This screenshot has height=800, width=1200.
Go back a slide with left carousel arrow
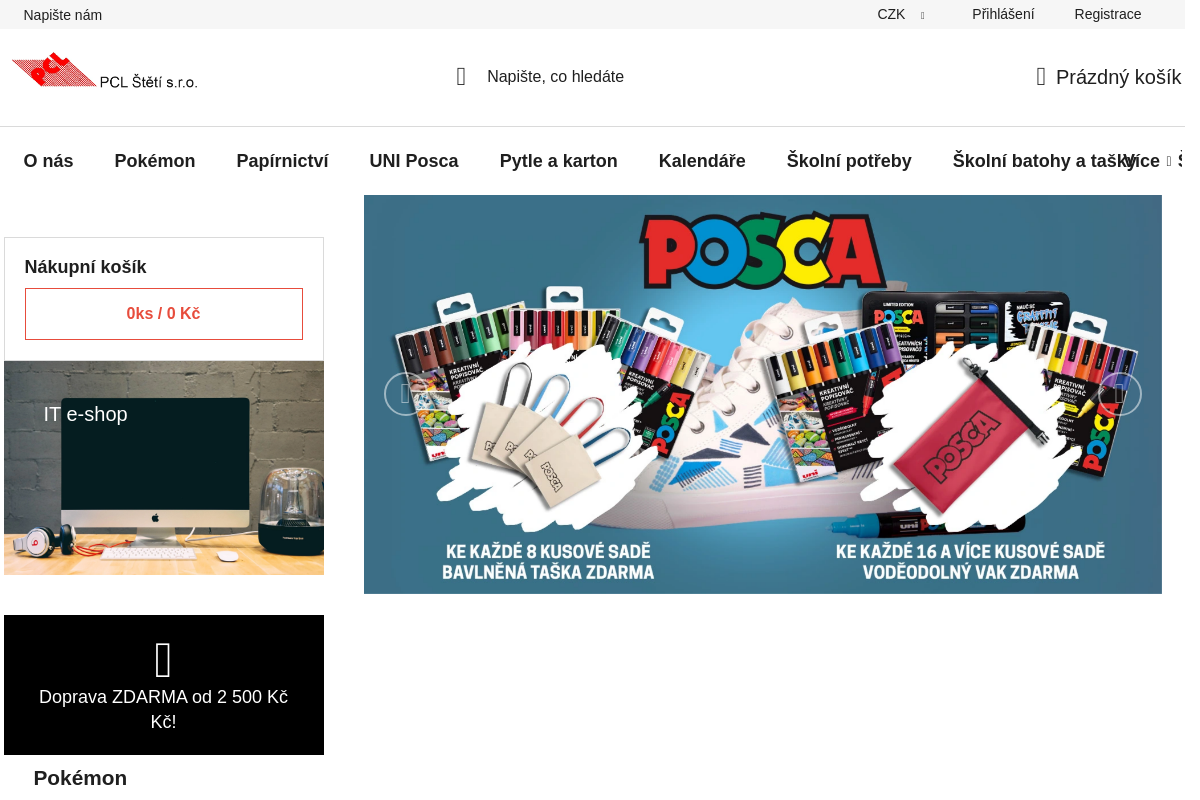(405, 394)
